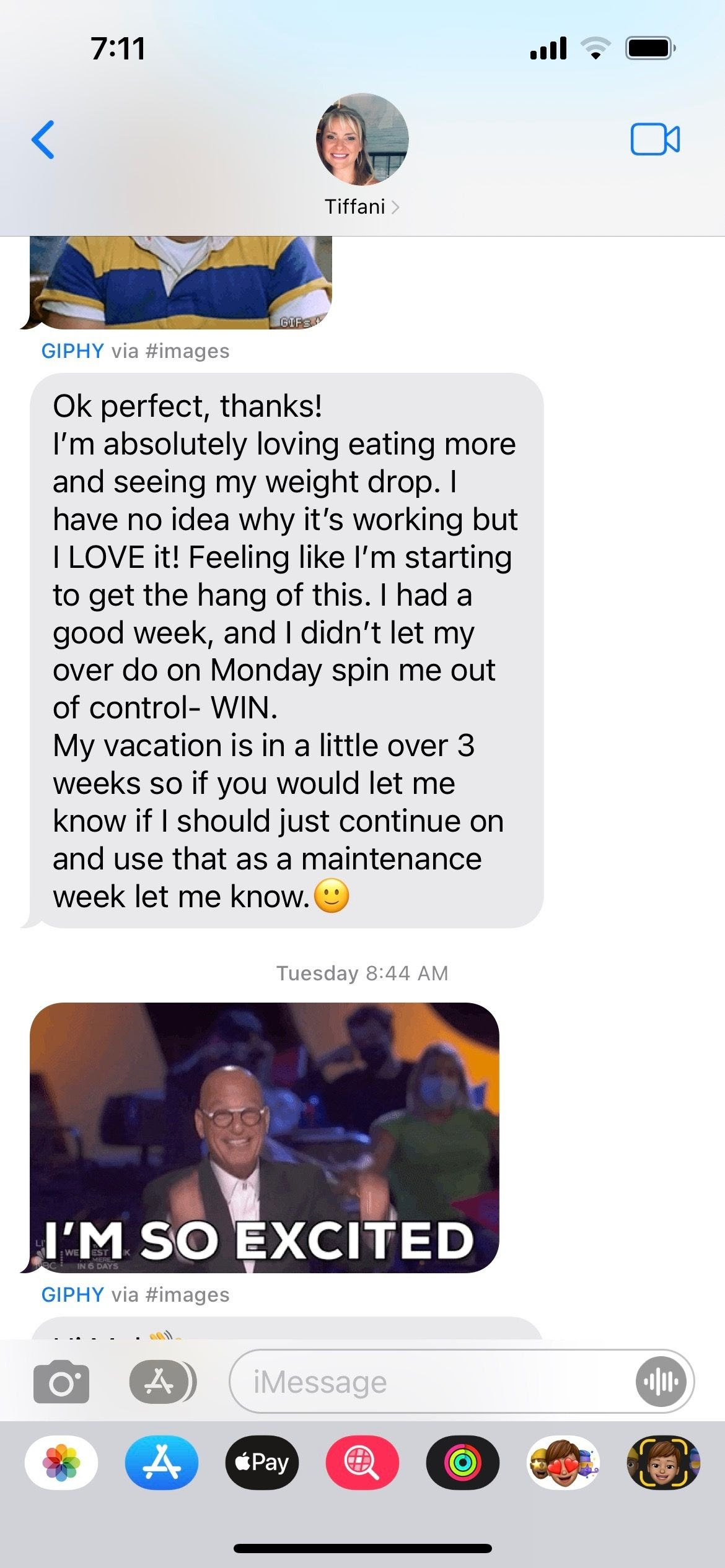View the I'M SO EXCITED GIF
Screen dimensions: 725x1568
click(x=265, y=1137)
